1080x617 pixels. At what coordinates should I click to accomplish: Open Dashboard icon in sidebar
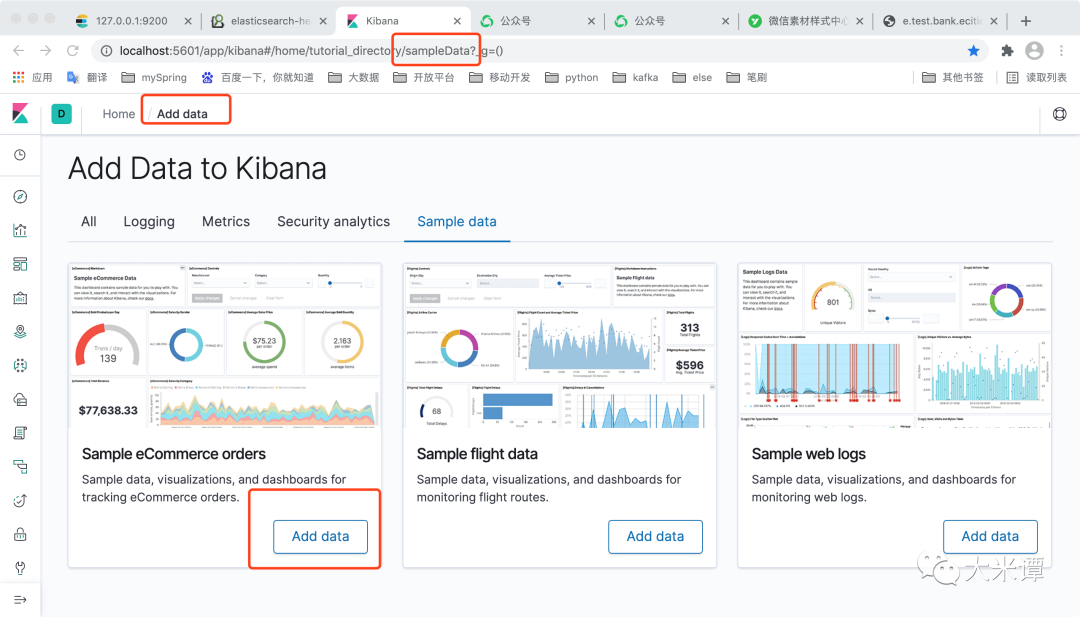coord(20,264)
